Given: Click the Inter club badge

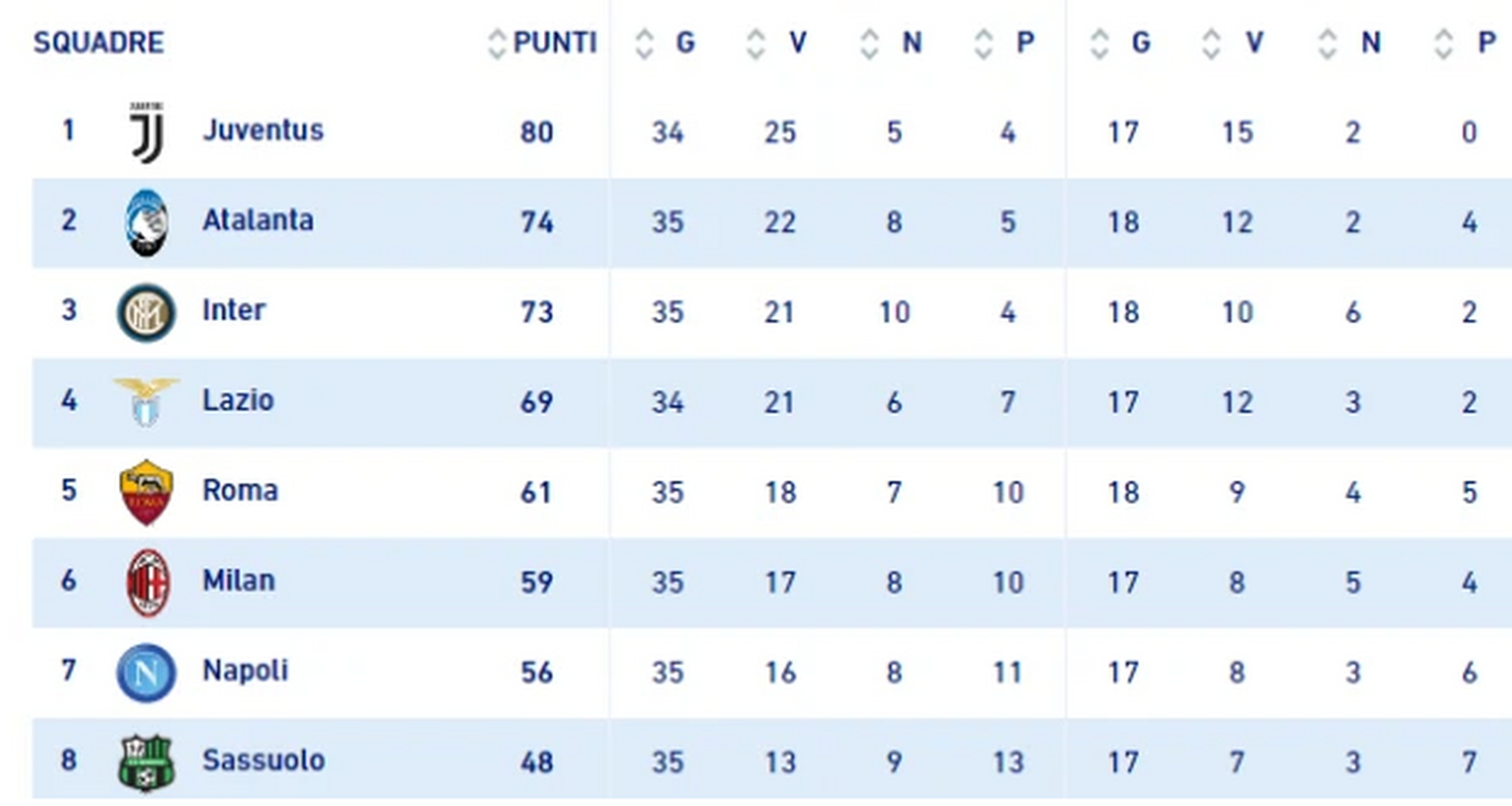Looking at the screenshot, I should 146,313.
